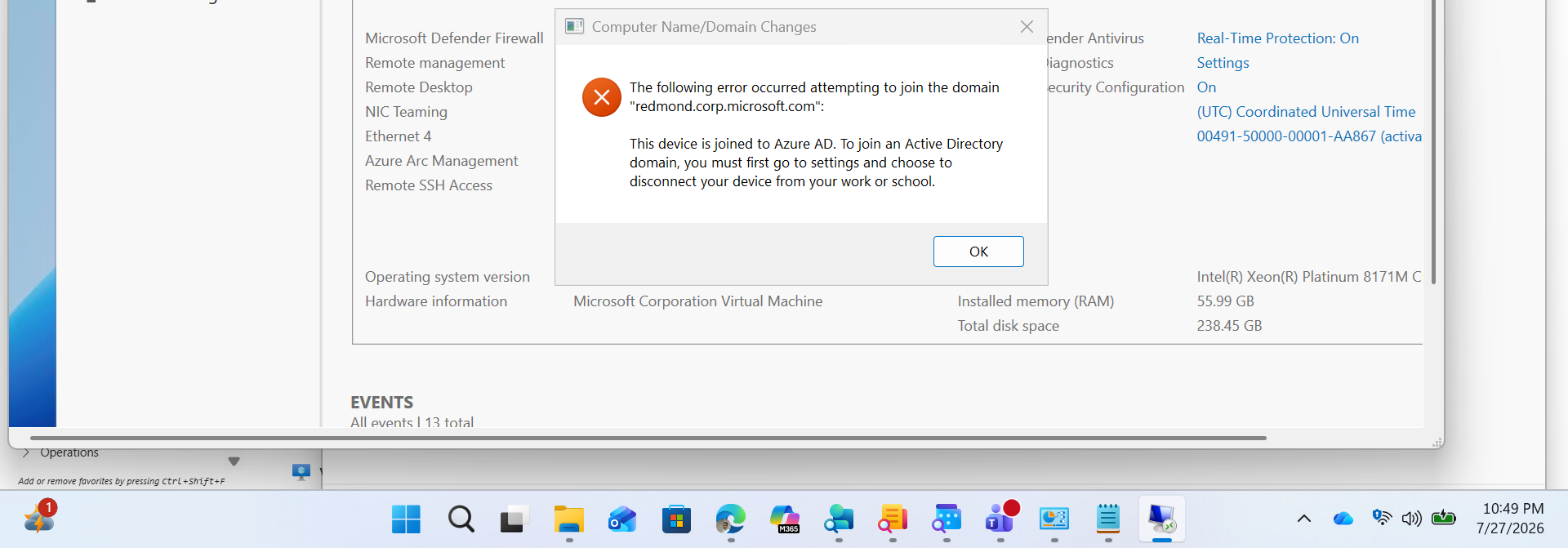Select Ethernet 4 label

[398, 136]
